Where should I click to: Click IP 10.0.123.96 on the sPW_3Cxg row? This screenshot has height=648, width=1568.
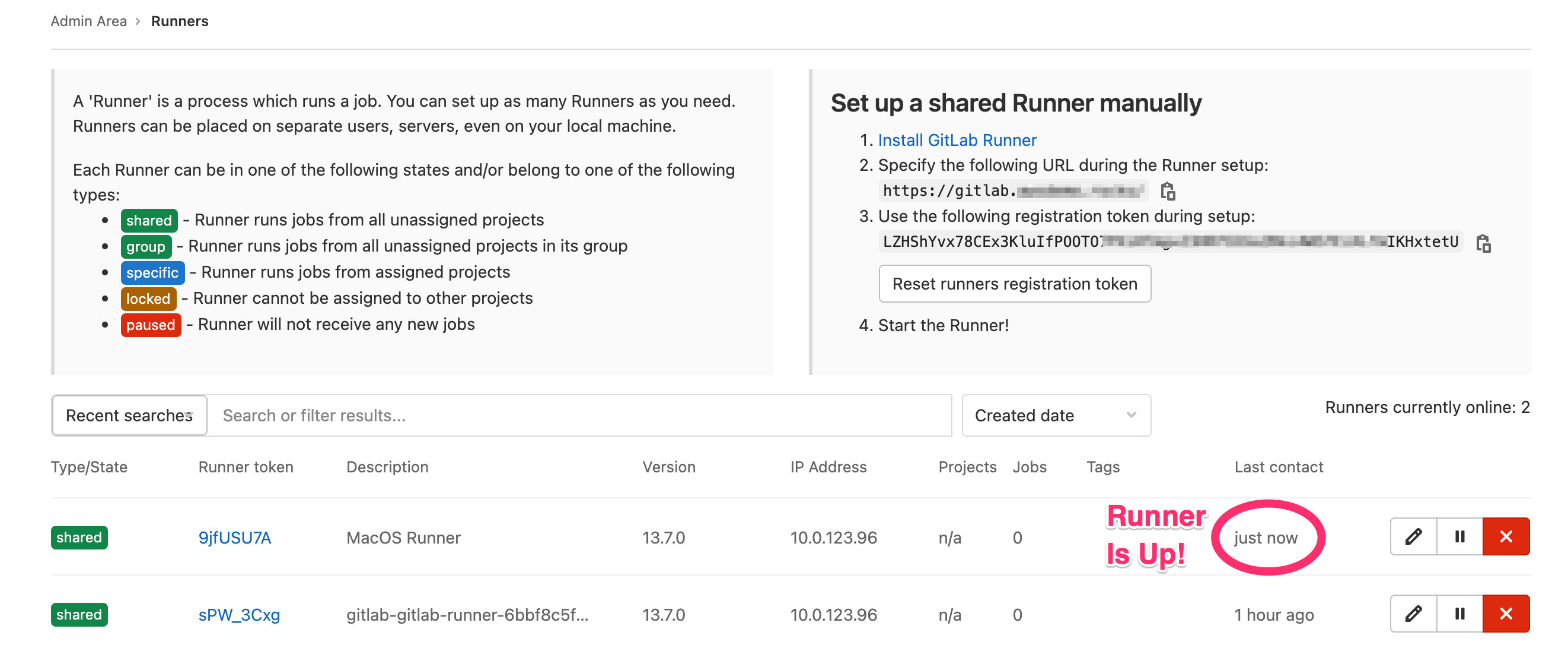(x=833, y=615)
